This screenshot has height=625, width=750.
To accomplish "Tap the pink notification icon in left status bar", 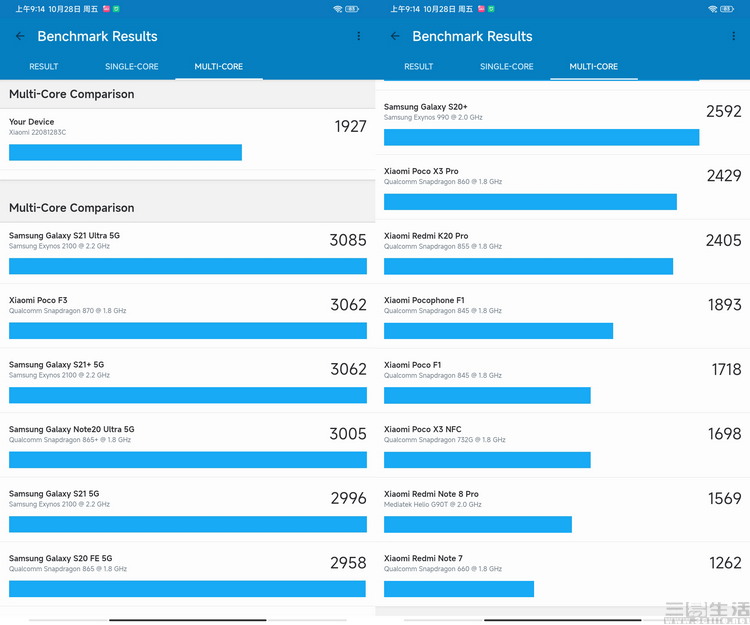I will pyautogui.click(x=106, y=9).
